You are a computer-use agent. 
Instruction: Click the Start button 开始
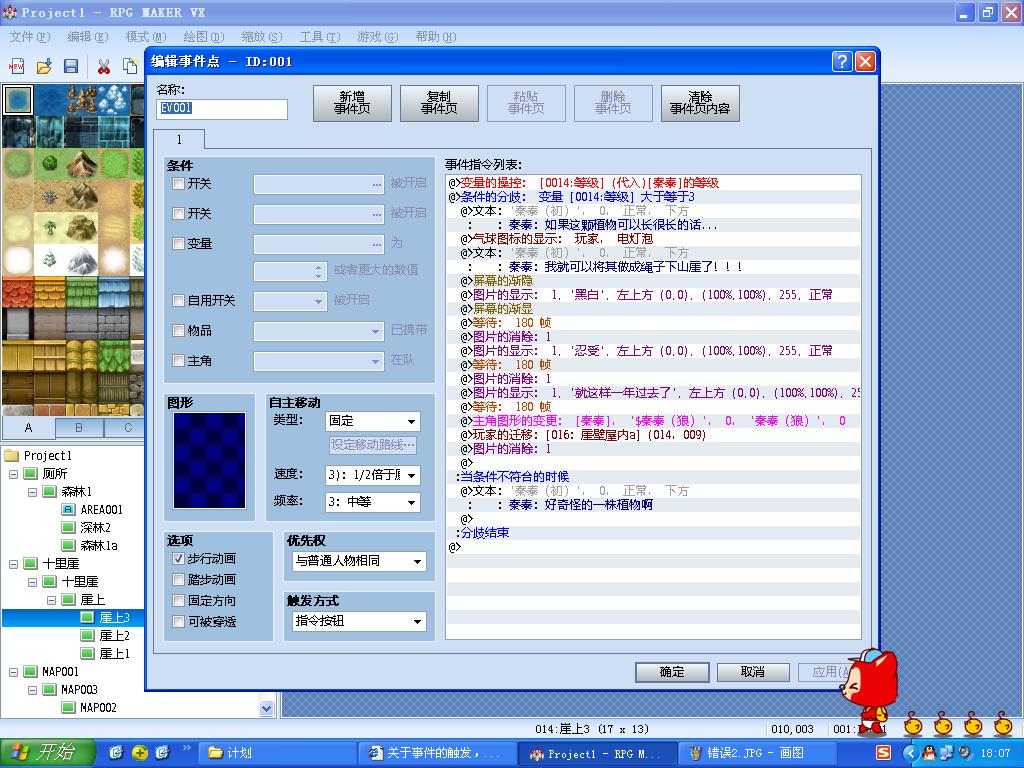pos(48,752)
